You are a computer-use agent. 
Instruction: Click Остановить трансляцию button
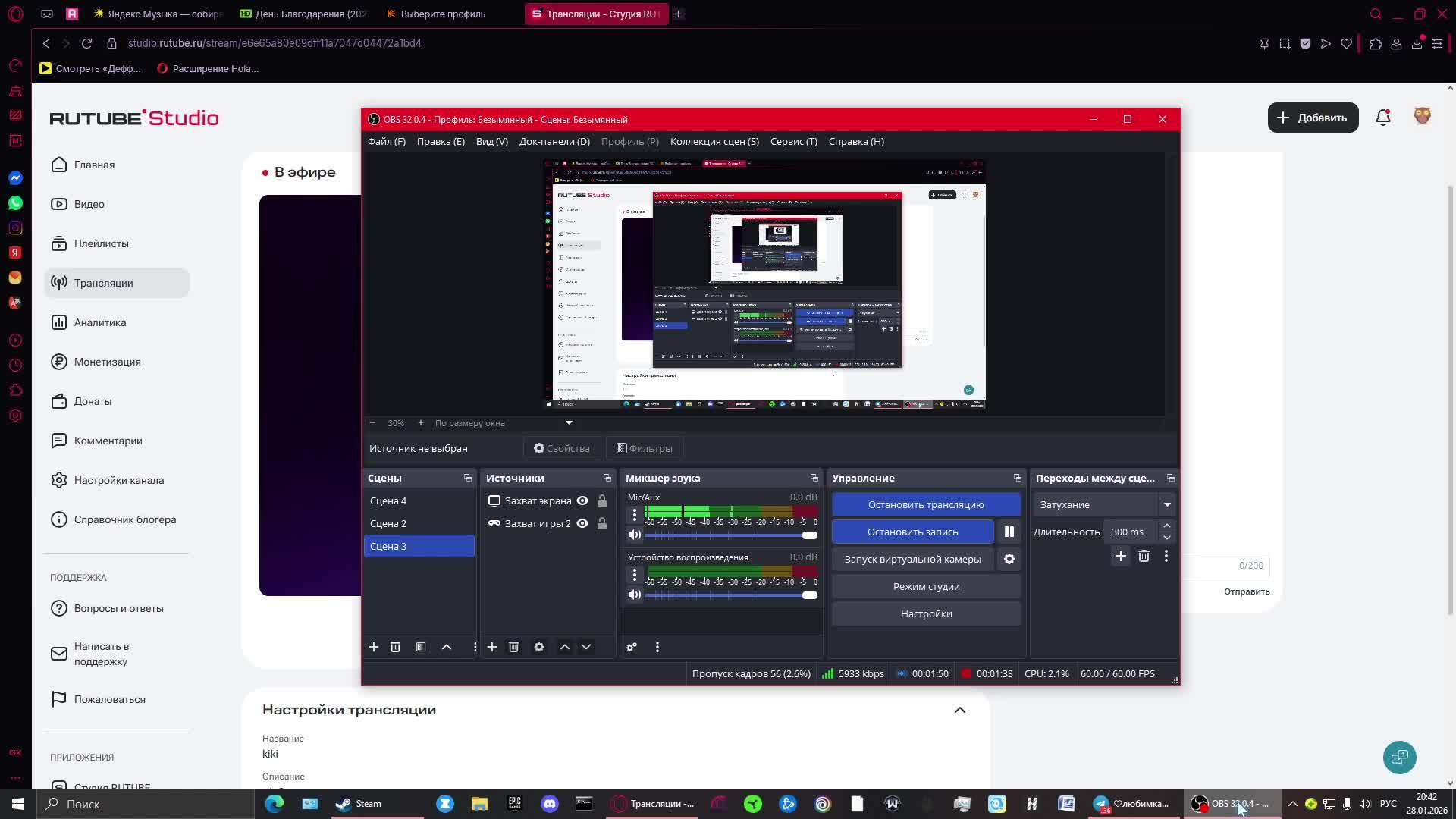coord(925,504)
